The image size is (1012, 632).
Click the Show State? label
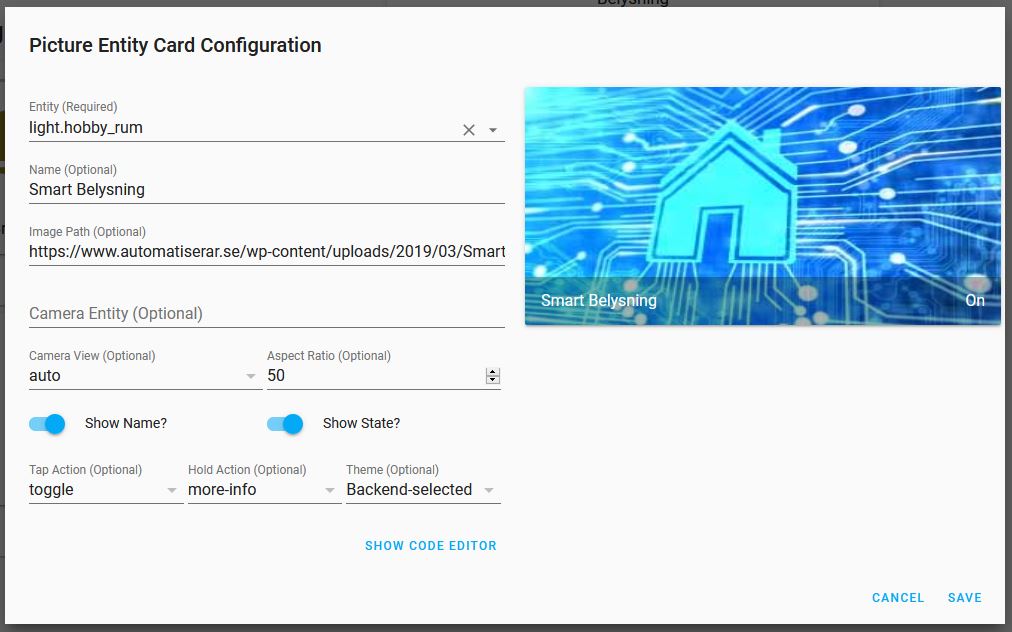pyautogui.click(x=361, y=423)
